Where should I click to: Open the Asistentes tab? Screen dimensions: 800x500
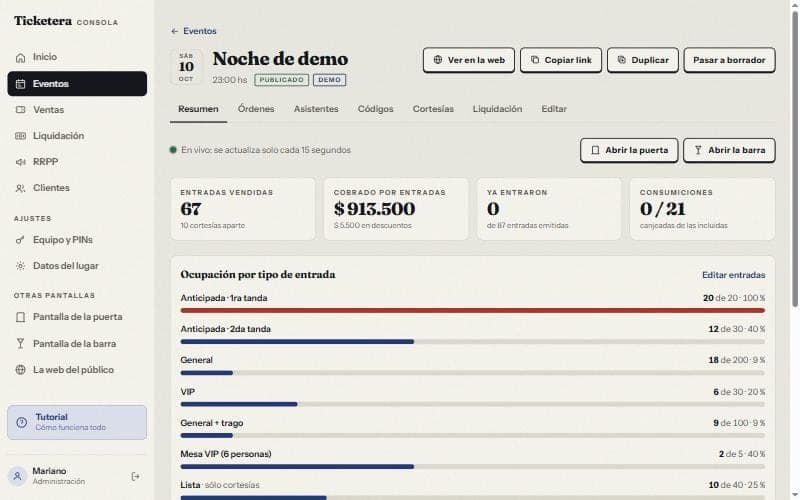316,109
